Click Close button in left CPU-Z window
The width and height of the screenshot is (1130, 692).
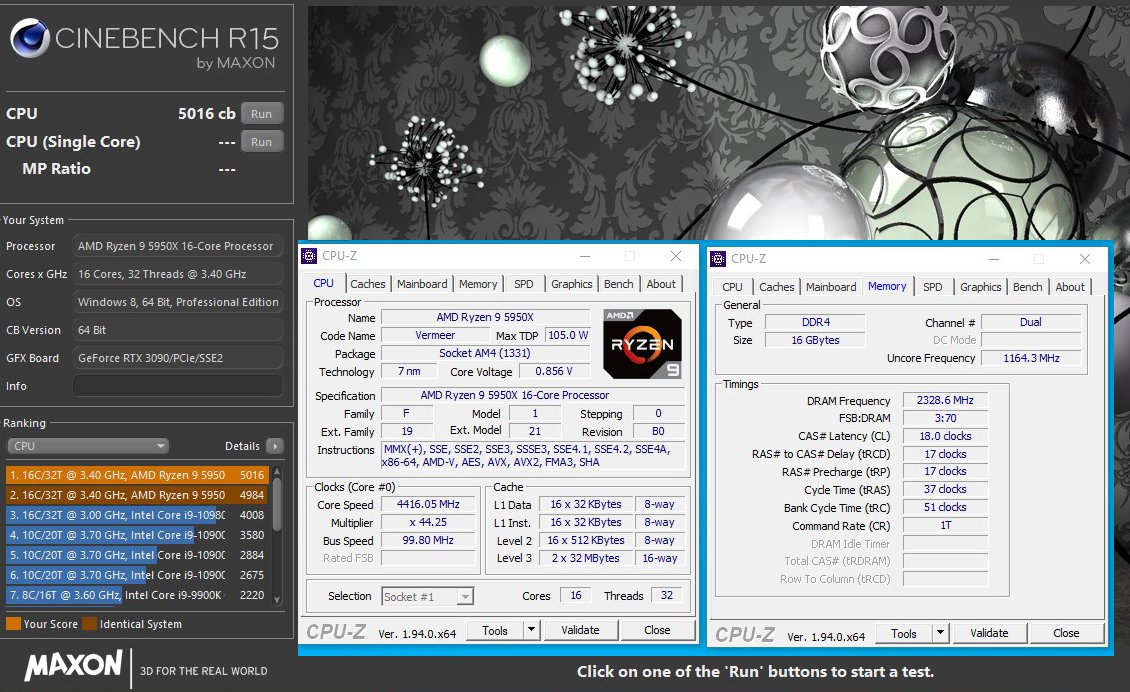(x=657, y=630)
